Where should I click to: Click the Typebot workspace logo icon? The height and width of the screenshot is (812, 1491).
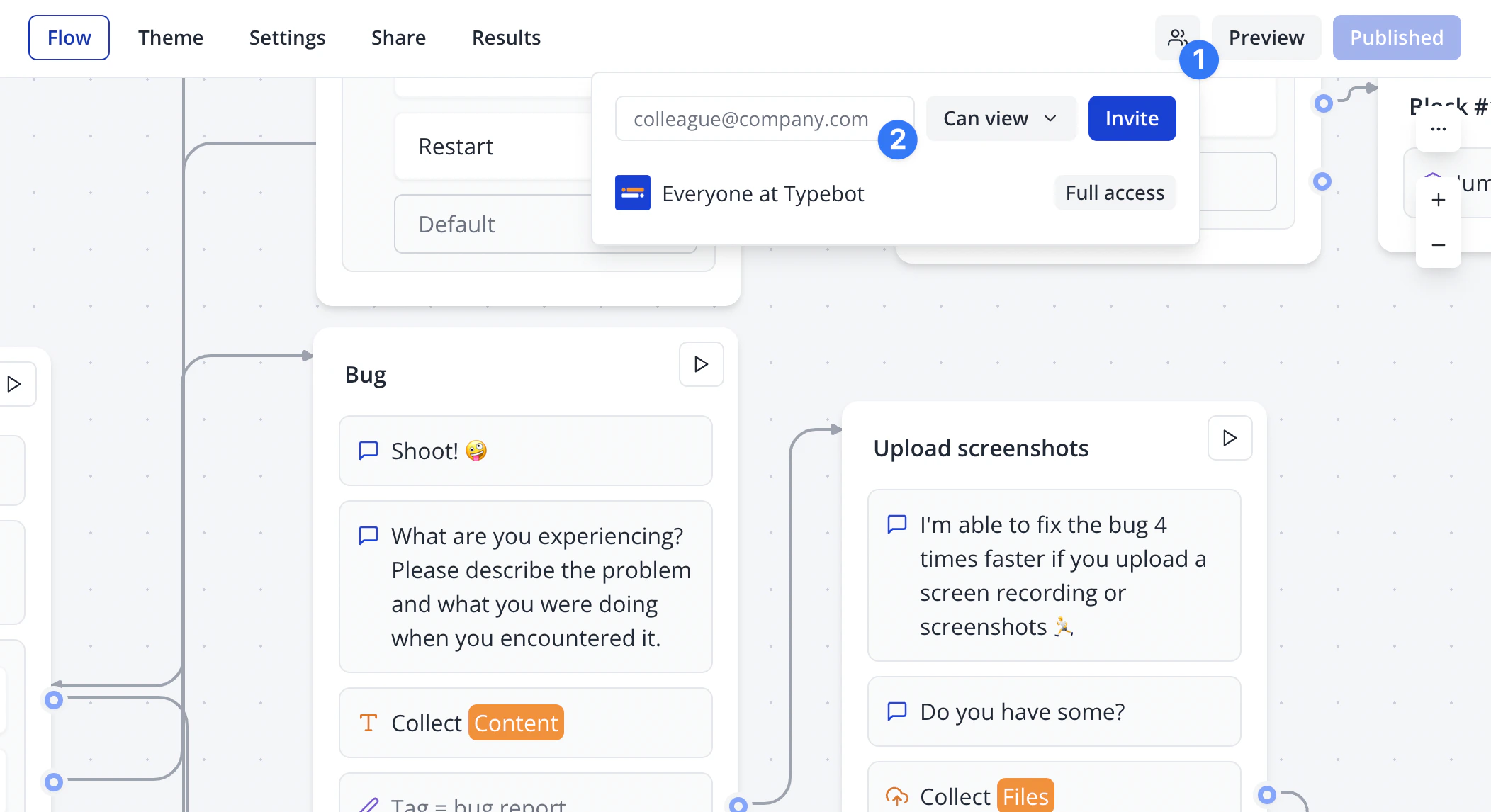(x=632, y=193)
